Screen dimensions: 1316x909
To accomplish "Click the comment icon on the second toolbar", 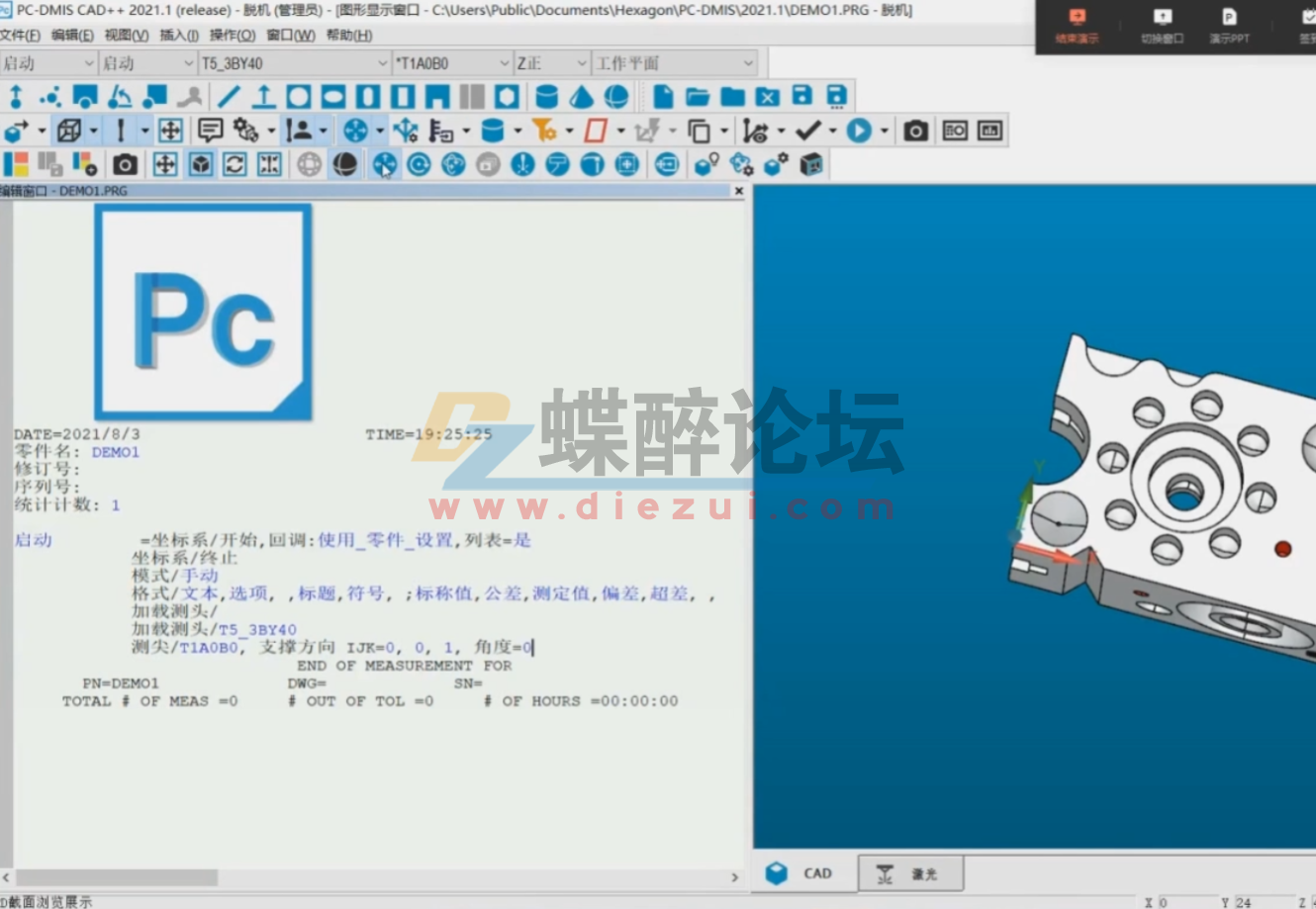I will tap(210, 130).
